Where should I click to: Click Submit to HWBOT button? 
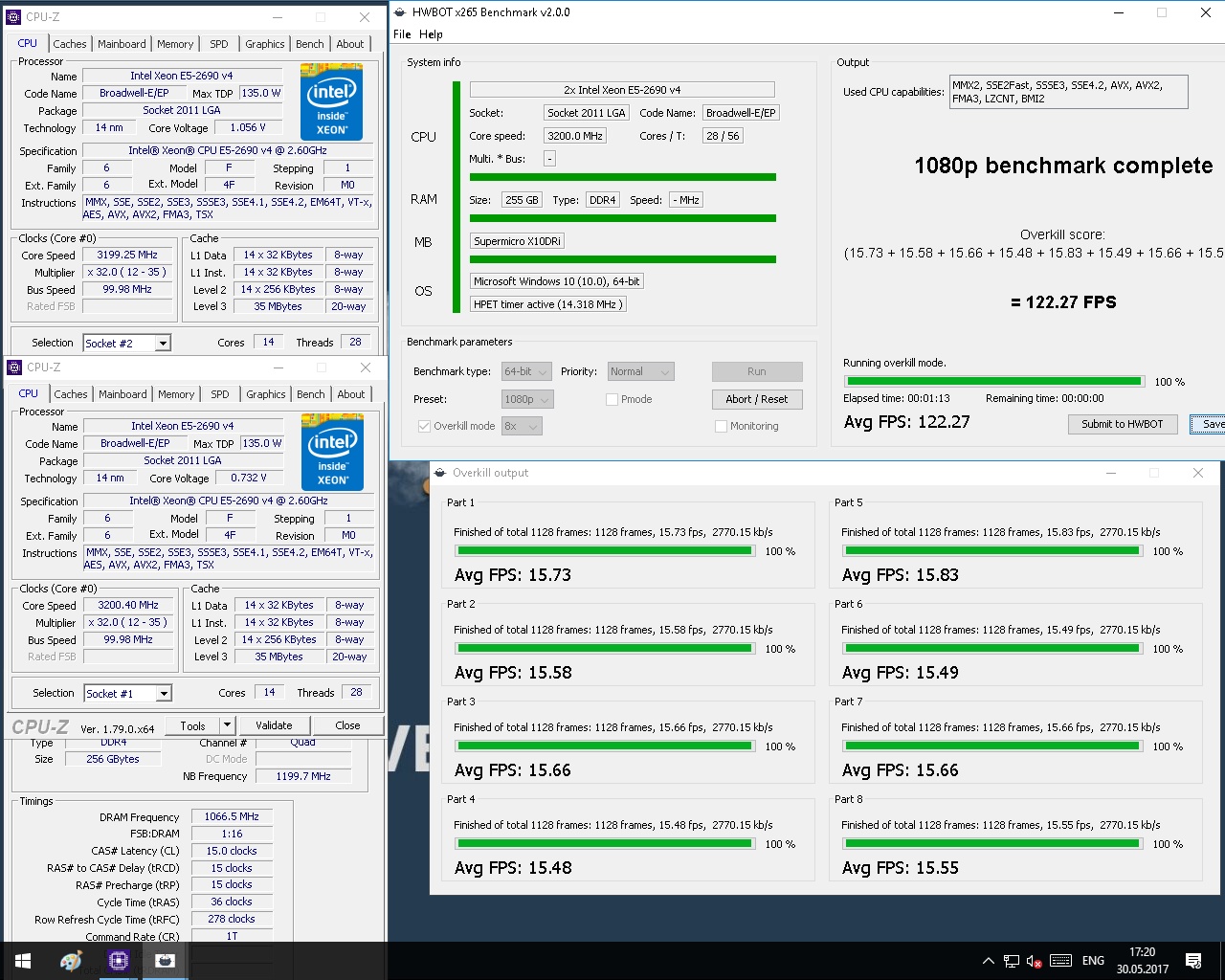(x=1123, y=424)
